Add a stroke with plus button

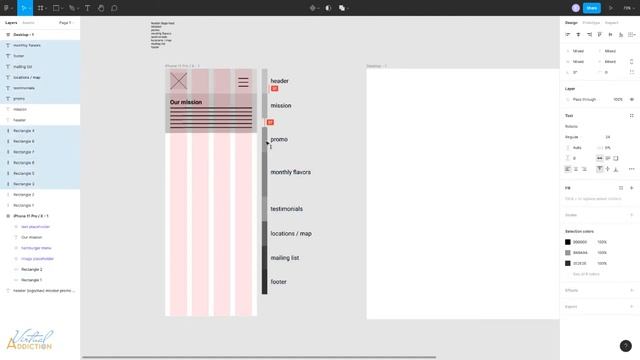coord(631,215)
